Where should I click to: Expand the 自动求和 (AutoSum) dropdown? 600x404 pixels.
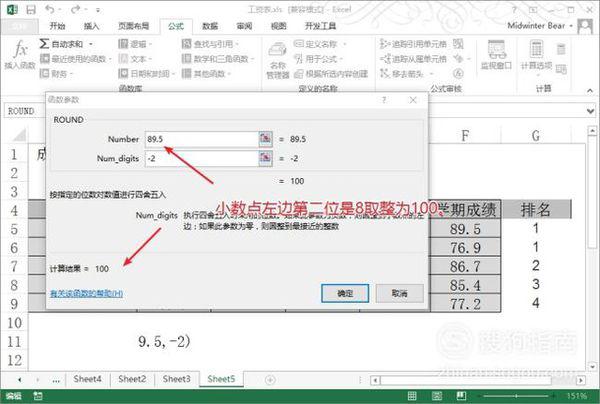[x=94, y=45]
